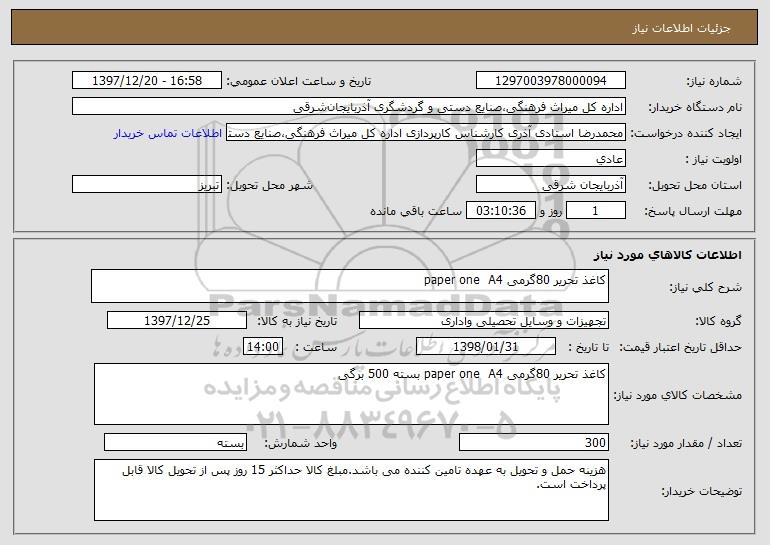The height and width of the screenshot is (545, 770).
Task: Click the label مهلت ارسال پاسخ
Action: point(693,212)
